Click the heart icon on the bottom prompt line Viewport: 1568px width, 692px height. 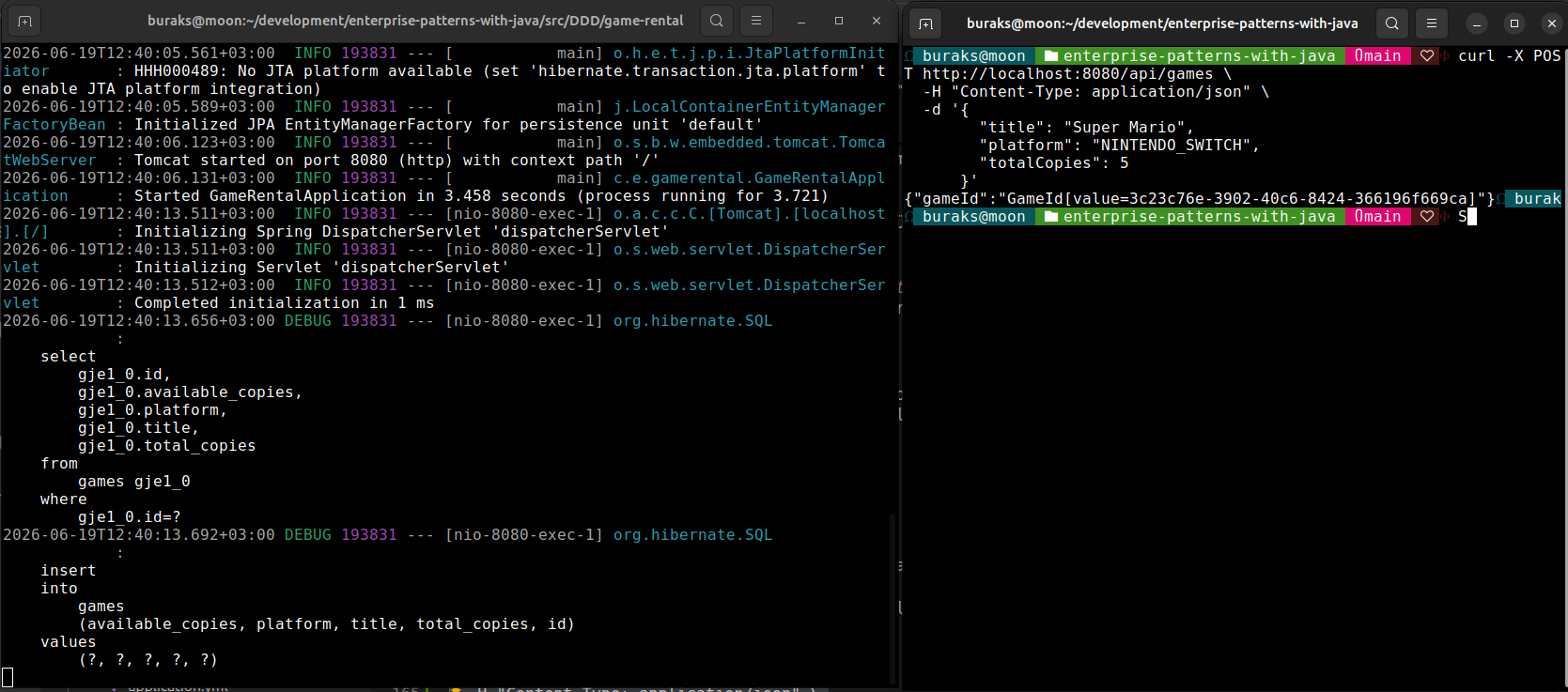[1427, 217]
